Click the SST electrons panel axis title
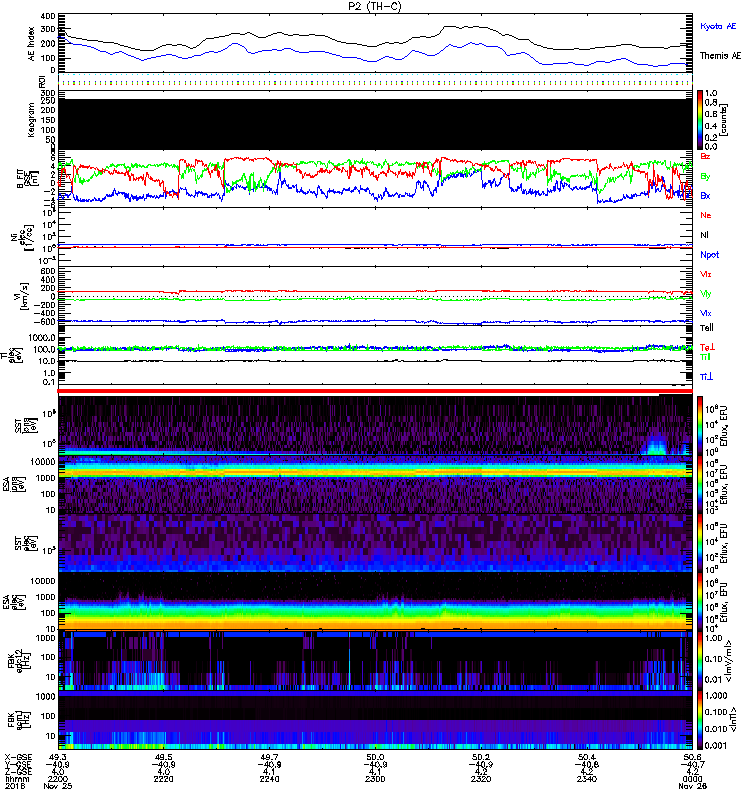The width and height of the screenshot is (750, 800). tap(26, 544)
